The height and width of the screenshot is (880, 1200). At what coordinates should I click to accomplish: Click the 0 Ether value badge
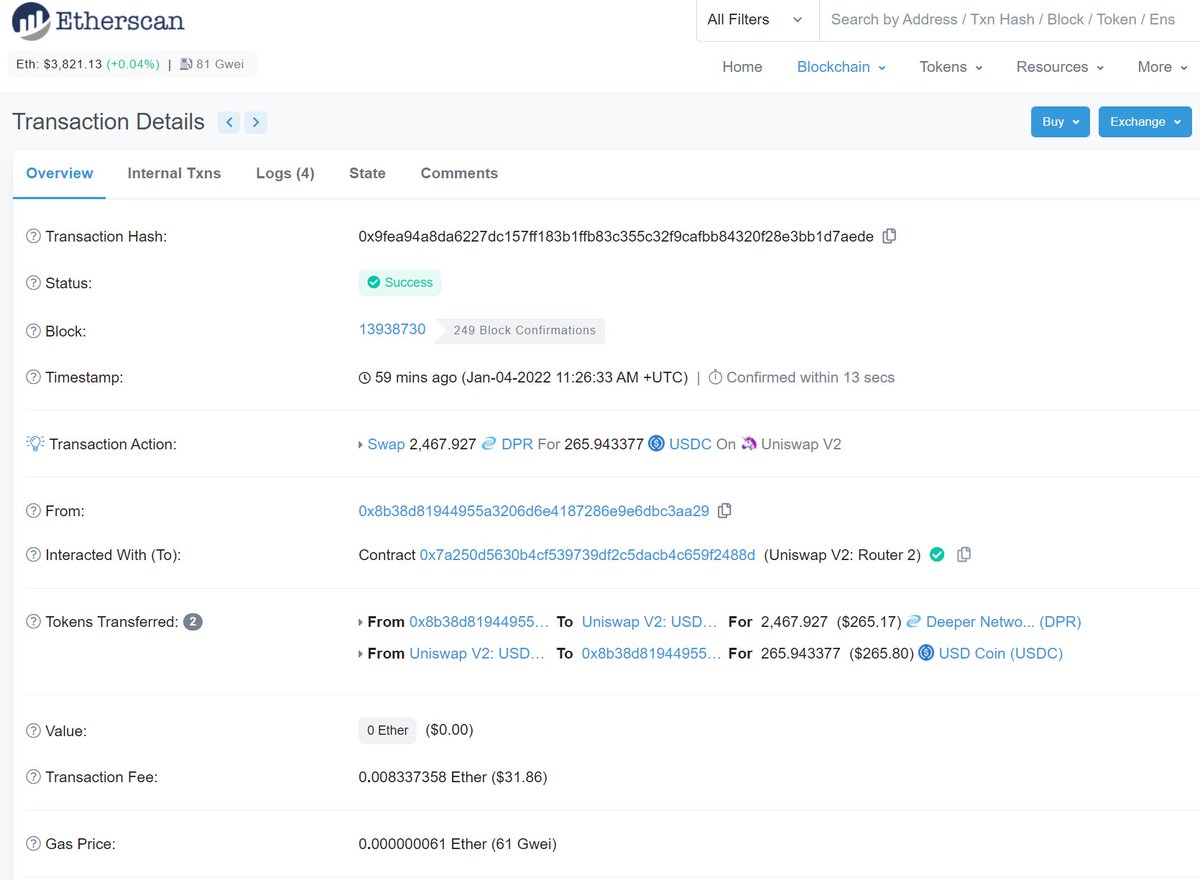tap(388, 731)
